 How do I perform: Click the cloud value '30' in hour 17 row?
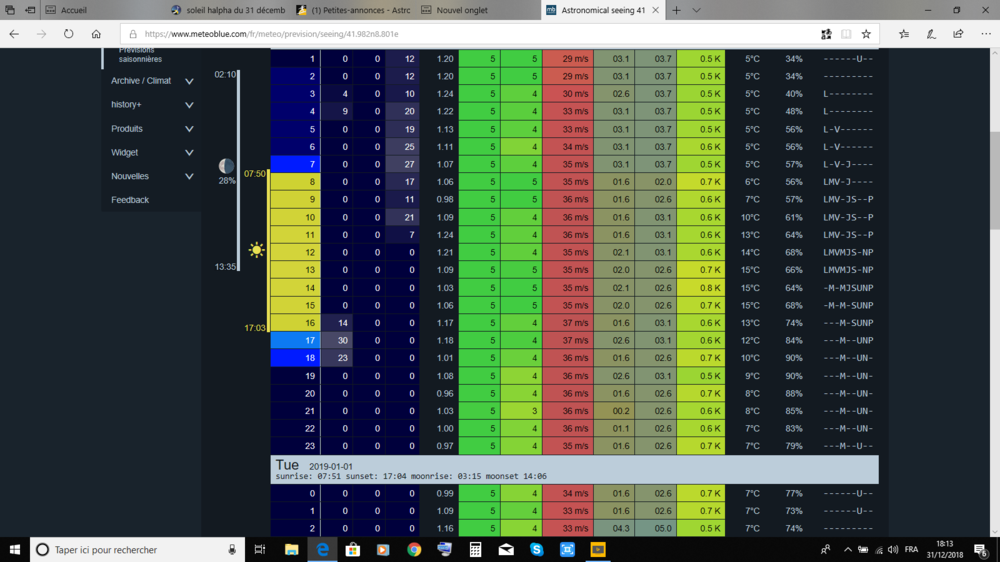click(337, 341)
